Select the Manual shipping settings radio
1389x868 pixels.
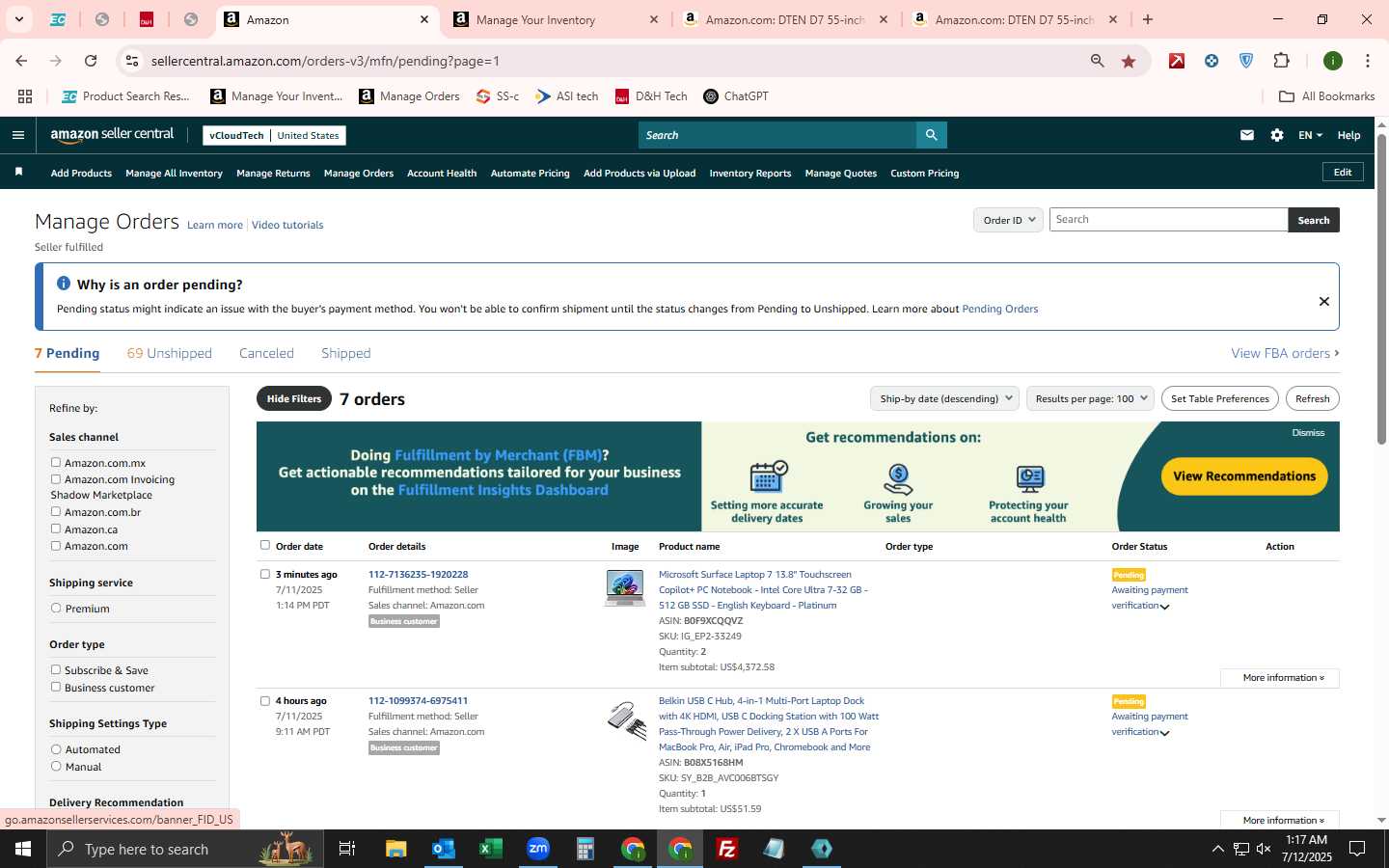pyautogui.click(x=56, y=766)
